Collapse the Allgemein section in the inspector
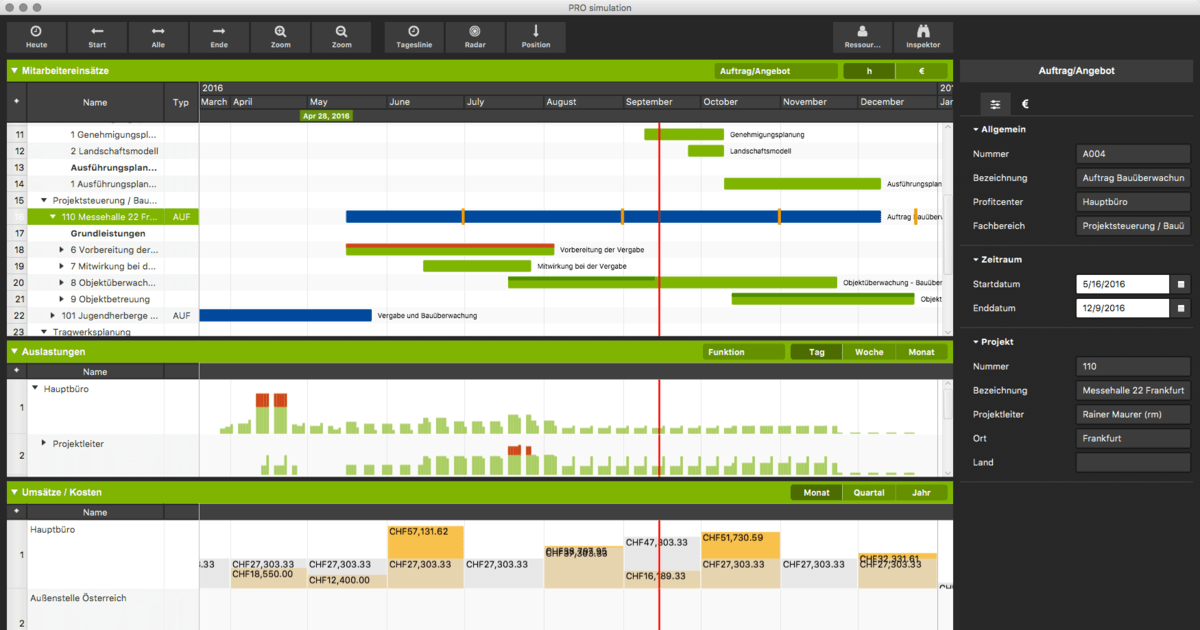The width and height of the screenshot is (1200, 630). pos(975,129)
